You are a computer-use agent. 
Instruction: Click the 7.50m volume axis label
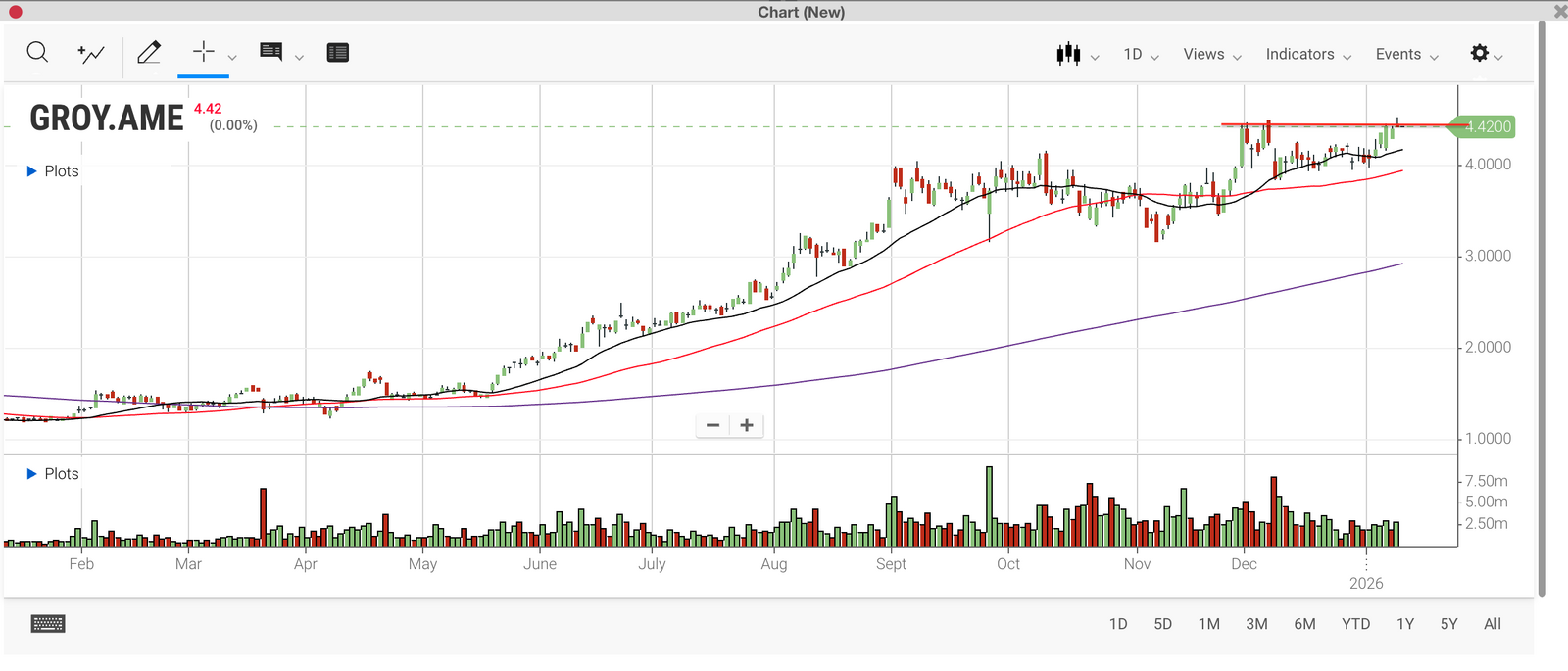coord(1487,481)
